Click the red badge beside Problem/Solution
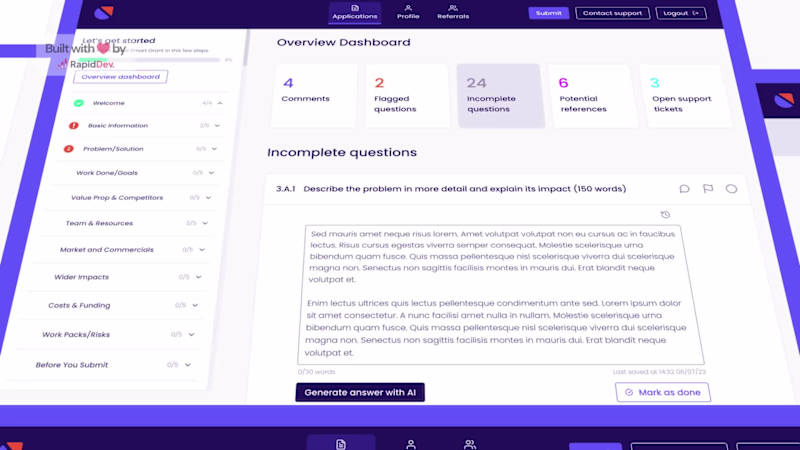800x450 pixels. pyautogui.click(x=68, y=149)
